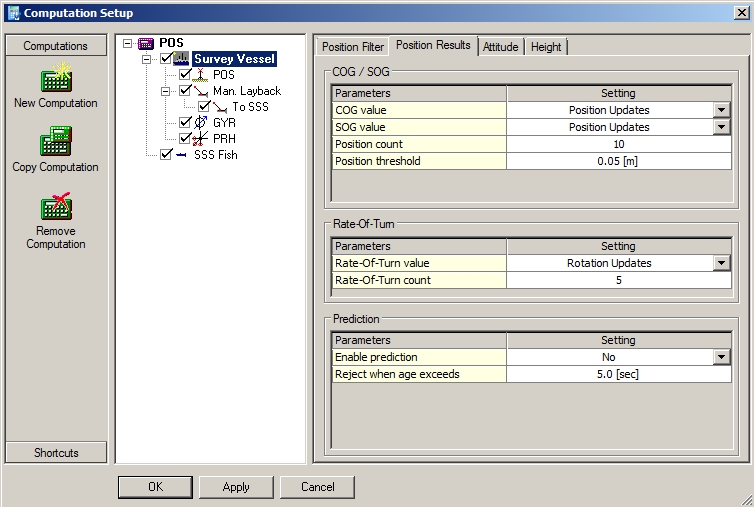Click the New Computation icon
This screenshot has width=754, height=507.
(x=55, y=79)
